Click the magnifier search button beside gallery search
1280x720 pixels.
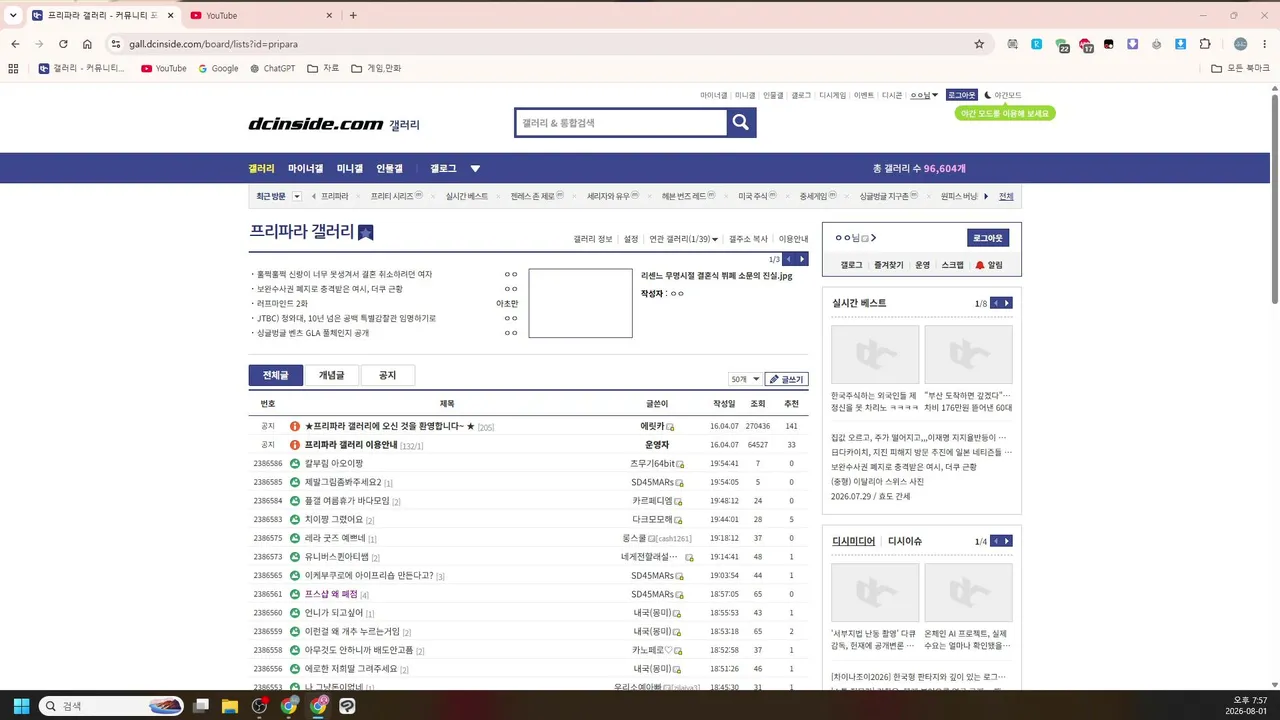click(x=741, y=122)
